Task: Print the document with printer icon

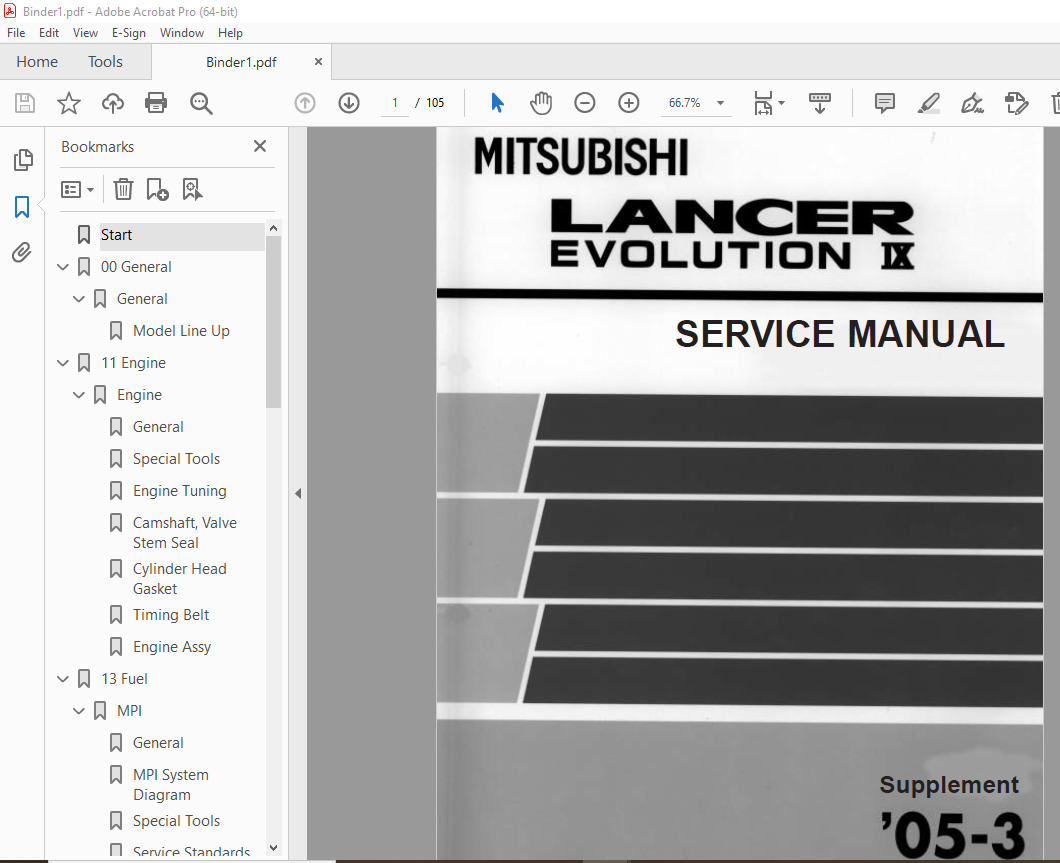Action: [156, 103]
